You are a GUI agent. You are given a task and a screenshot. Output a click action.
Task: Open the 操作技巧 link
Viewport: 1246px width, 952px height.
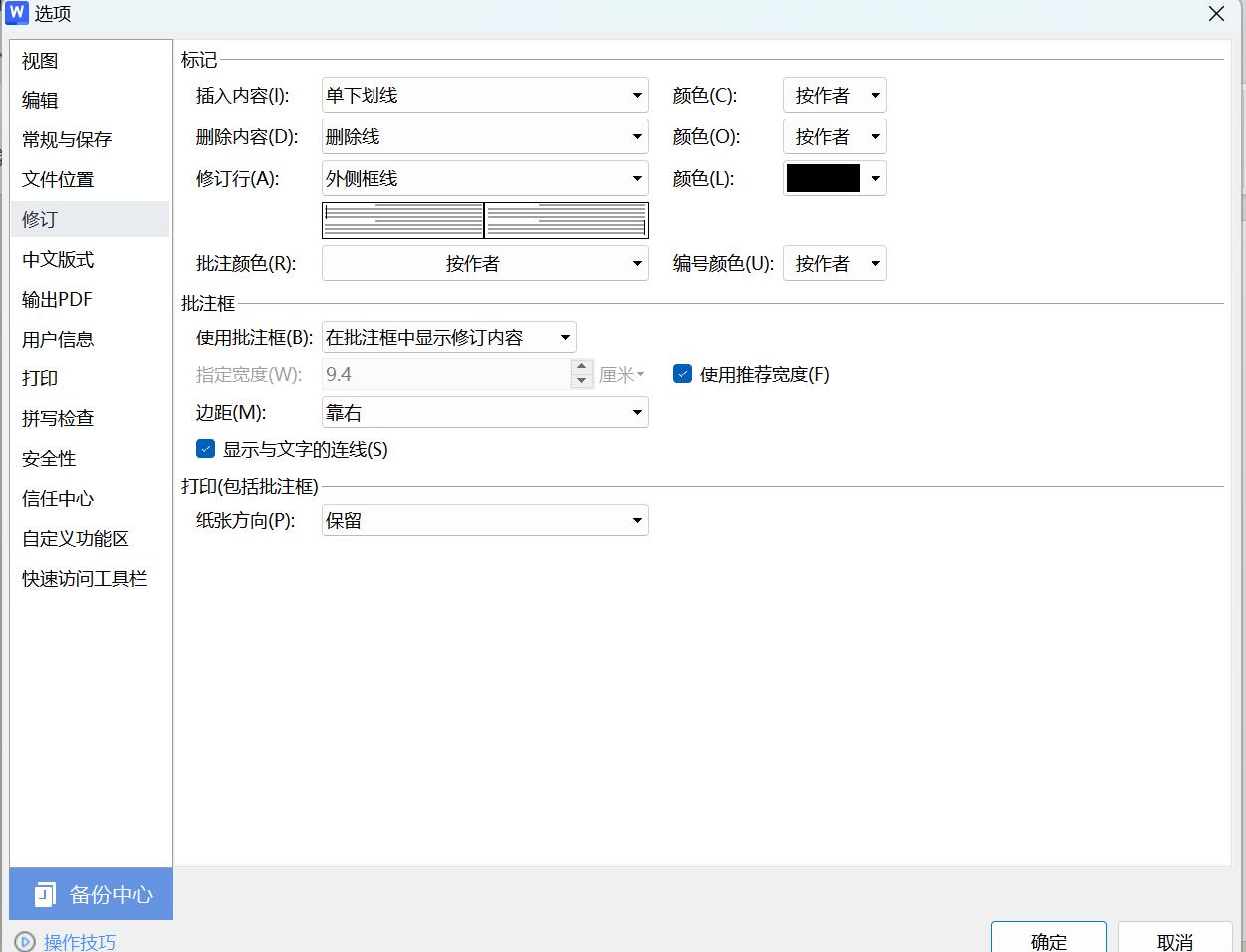(x=80, y=942)
